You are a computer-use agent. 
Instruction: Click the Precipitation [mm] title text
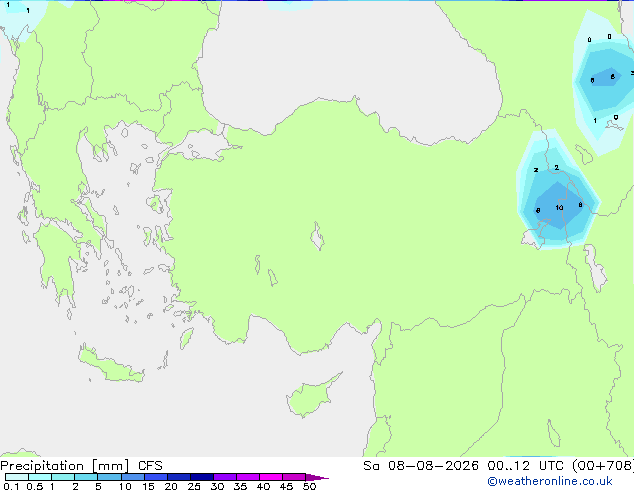click(x=65, y=466)
